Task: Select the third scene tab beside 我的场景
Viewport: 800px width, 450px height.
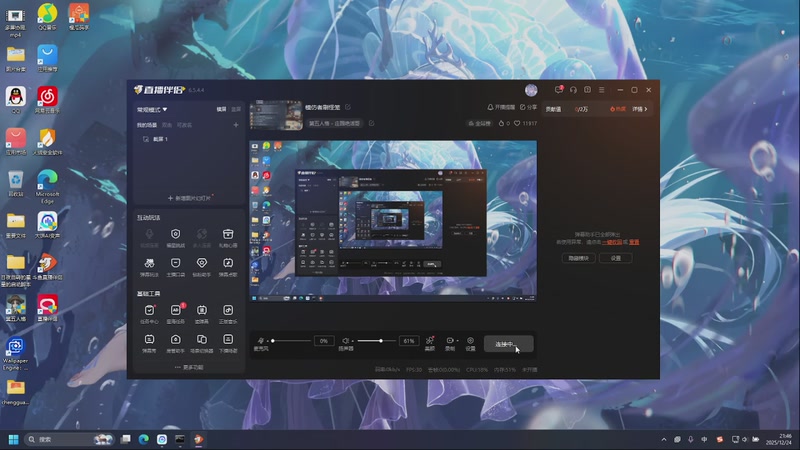Action: point(184,125)
